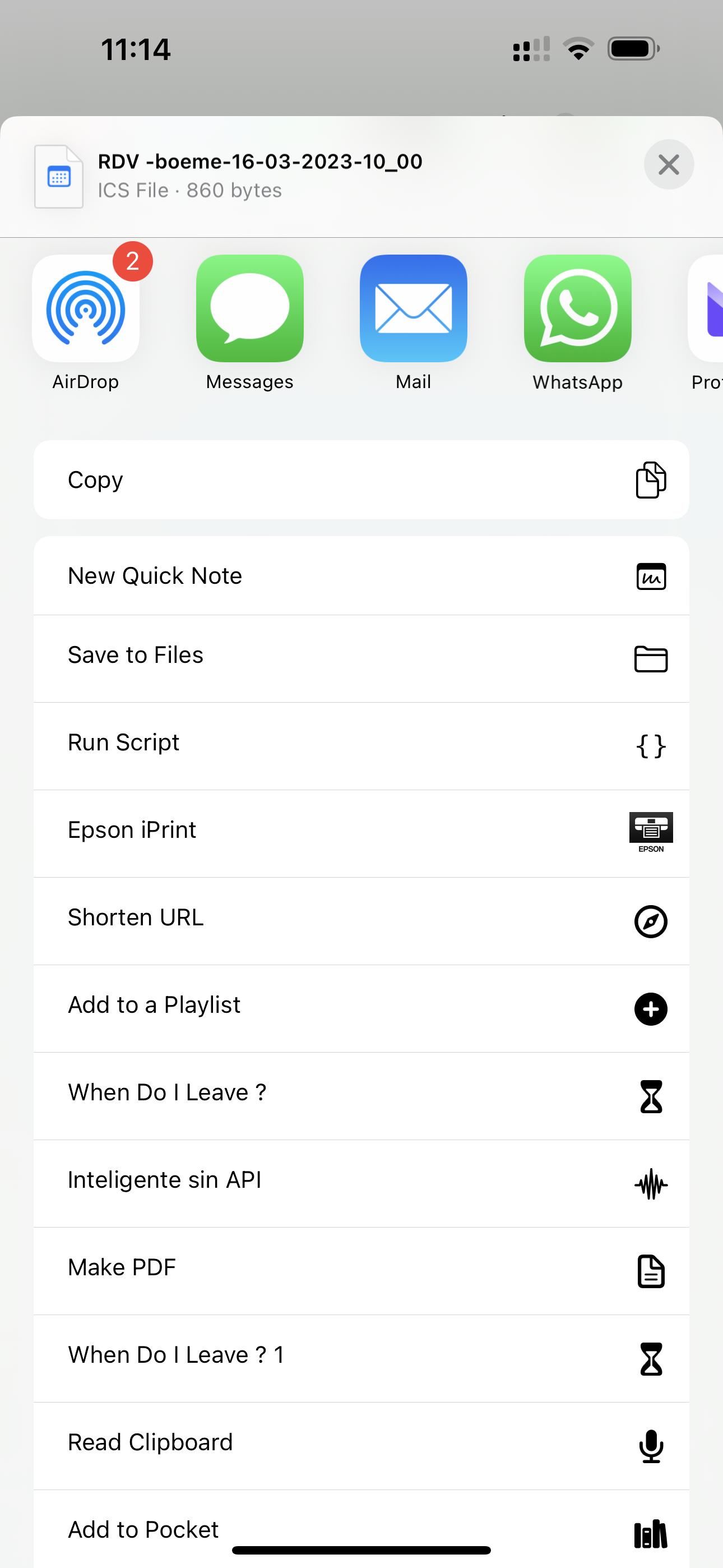Tap the Make PDF document icon
The height and width of the screenshot is (1568, 723).
click(x=651, y=1271)
